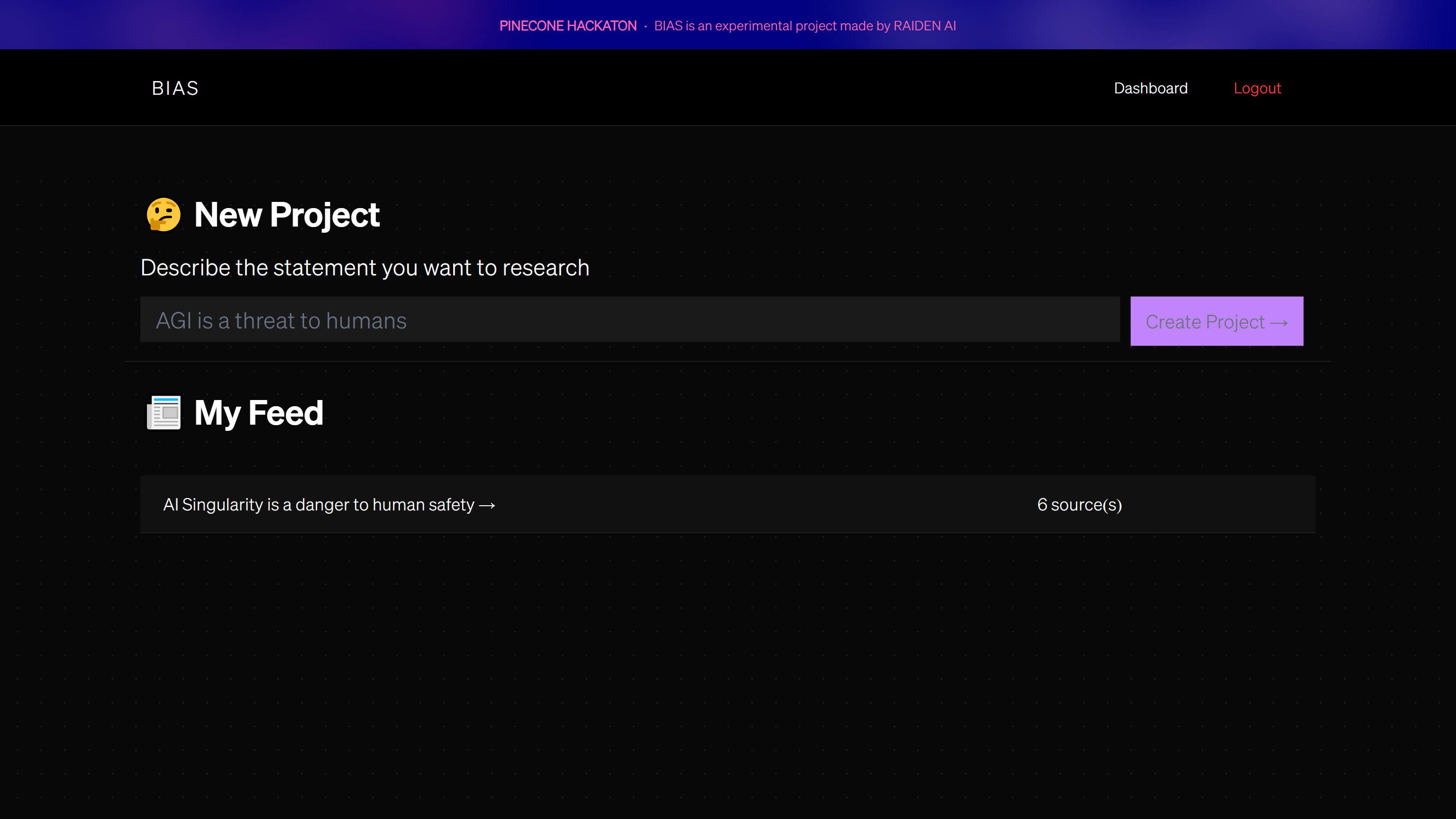Click the arrow on Create Project button
Screen dimensions: 1456x819
[x=1279, y=323]
